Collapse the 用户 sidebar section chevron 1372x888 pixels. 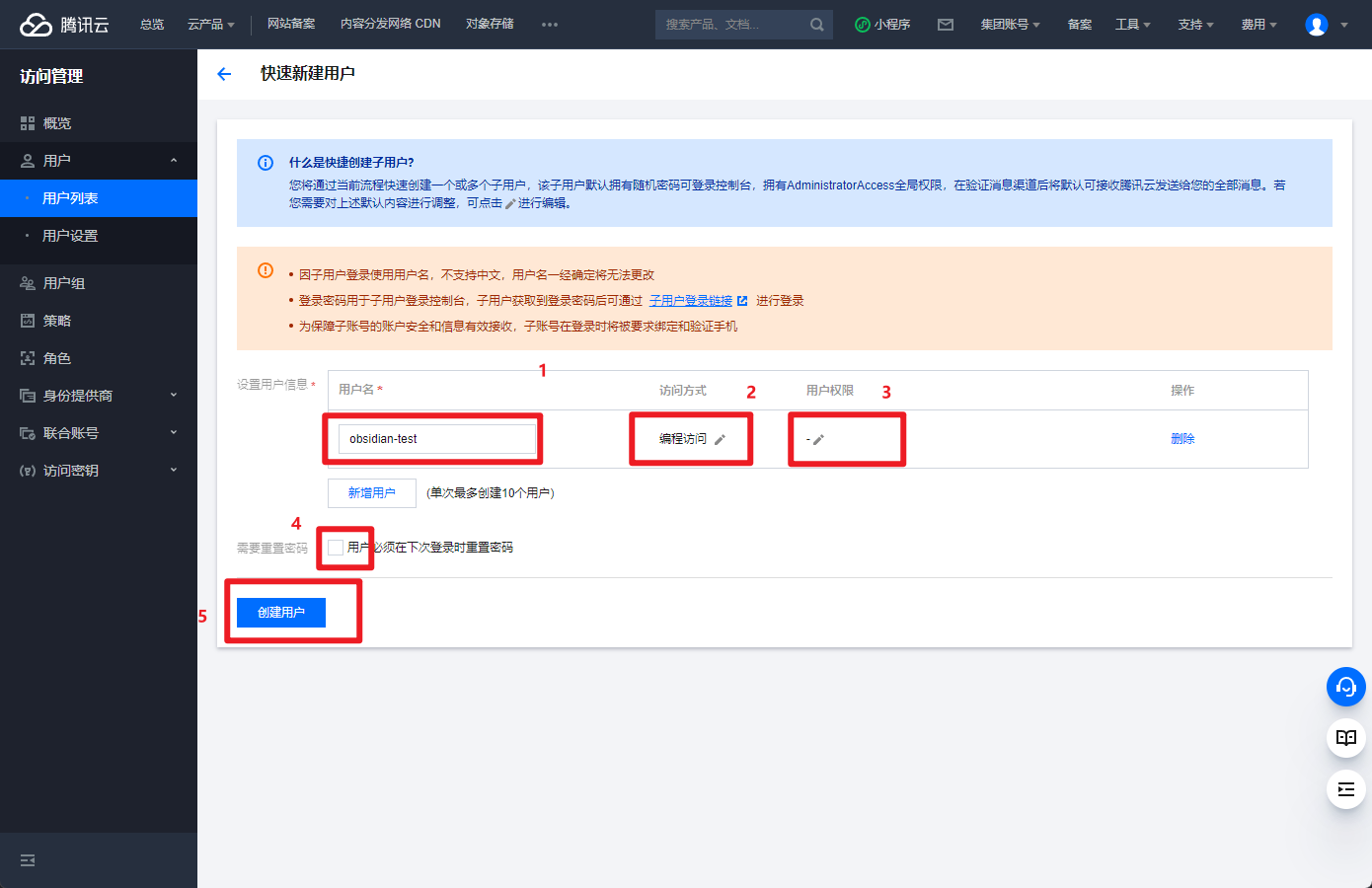click(174, 161)
